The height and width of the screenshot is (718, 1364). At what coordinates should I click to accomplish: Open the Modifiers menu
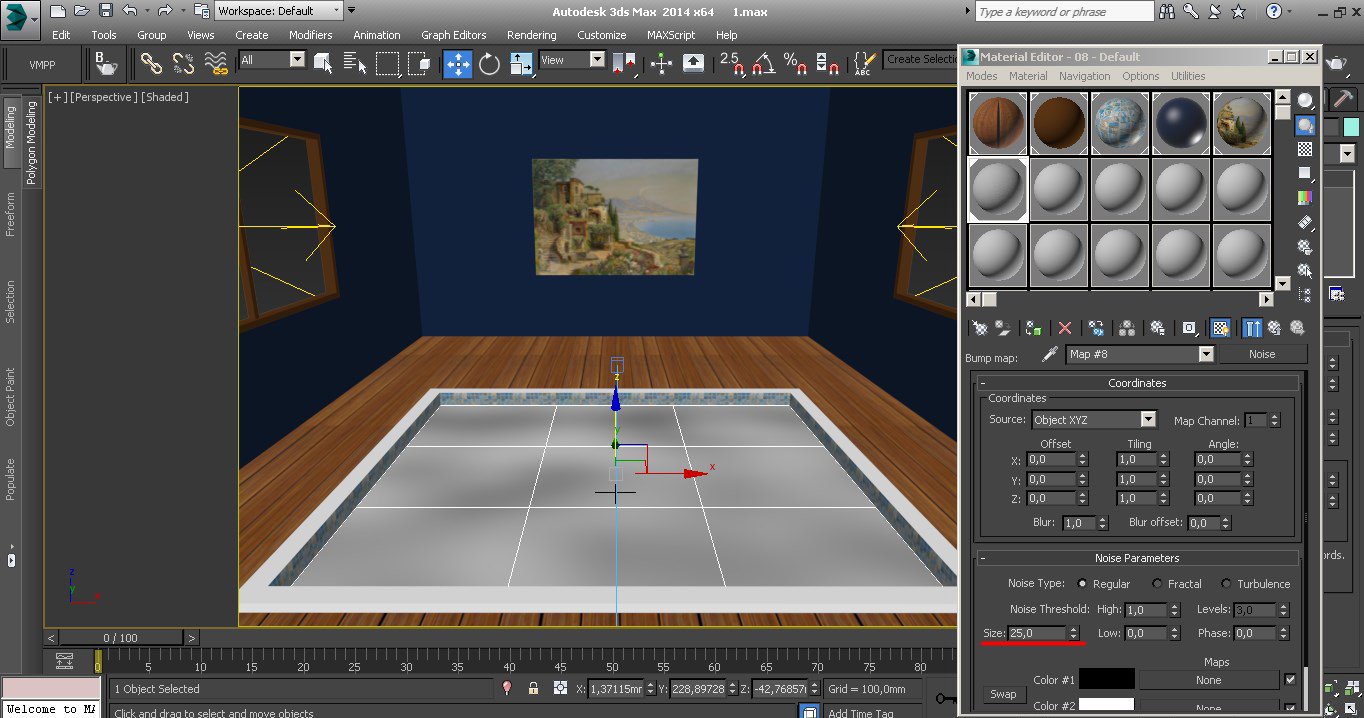(x=310, y=35)
